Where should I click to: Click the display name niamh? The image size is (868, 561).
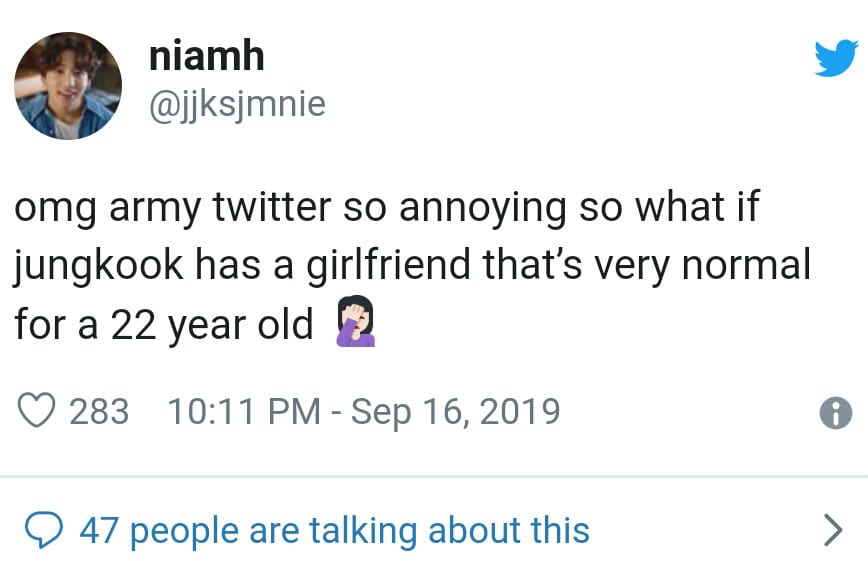click(206, 56)
